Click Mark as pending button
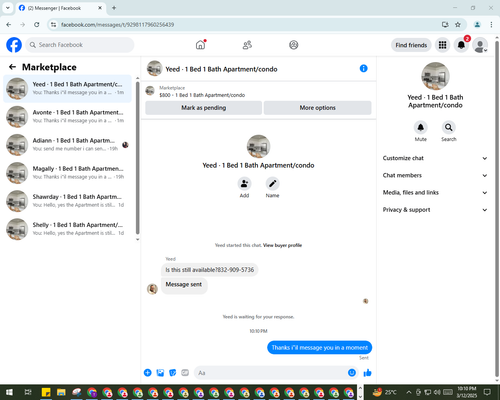 coord(204,108)
